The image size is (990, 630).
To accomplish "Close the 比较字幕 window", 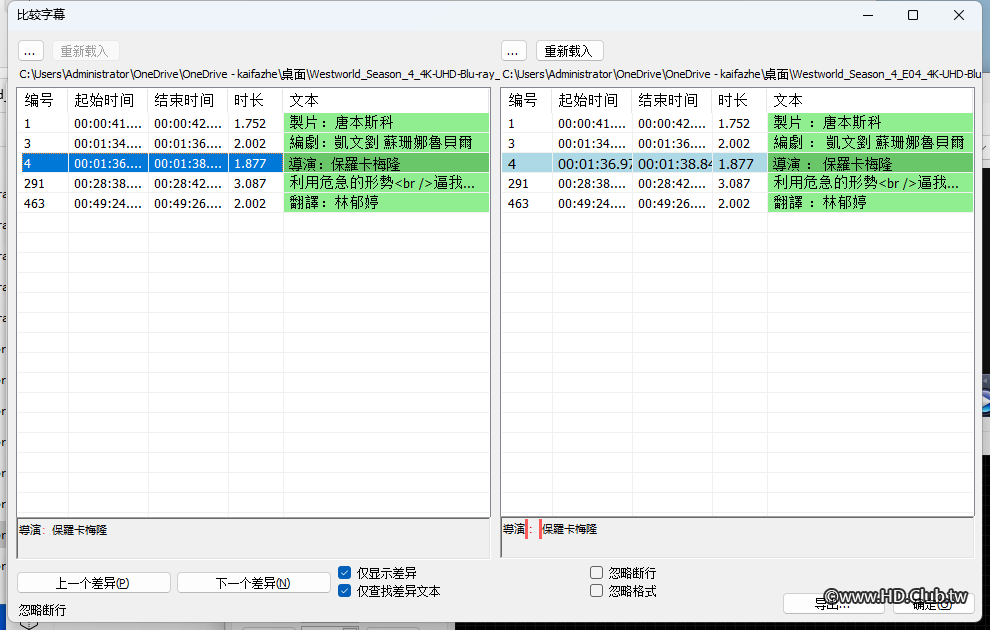I will point(958,15).
